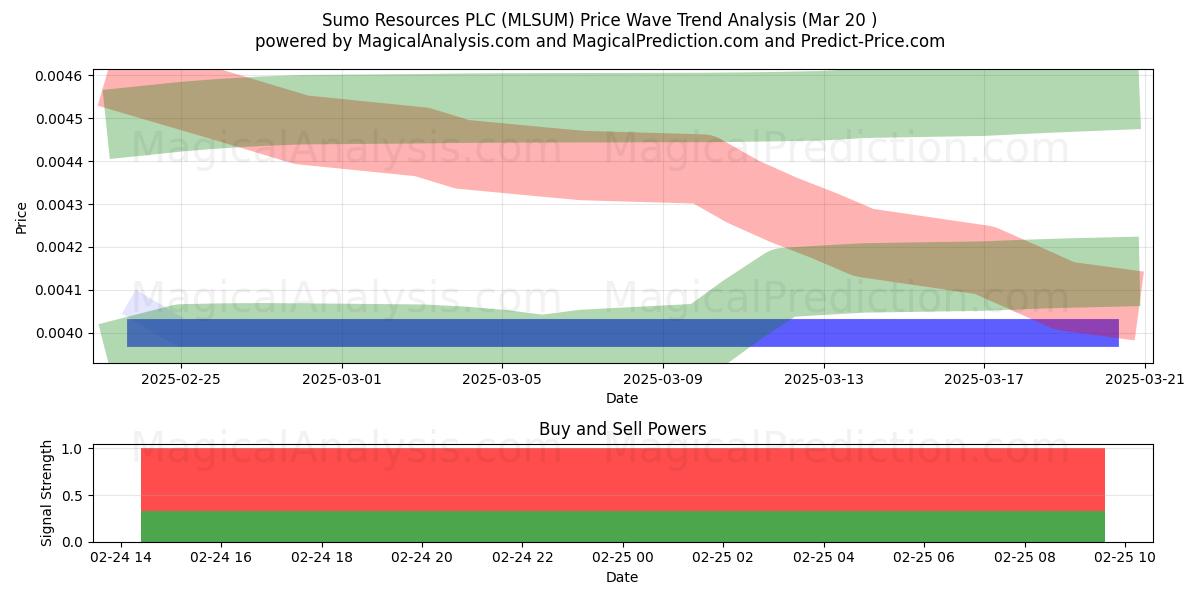This screenshot has height=600, width=1200.
Task: Click the 0.0 signal strength tick label
Action: 74,542
